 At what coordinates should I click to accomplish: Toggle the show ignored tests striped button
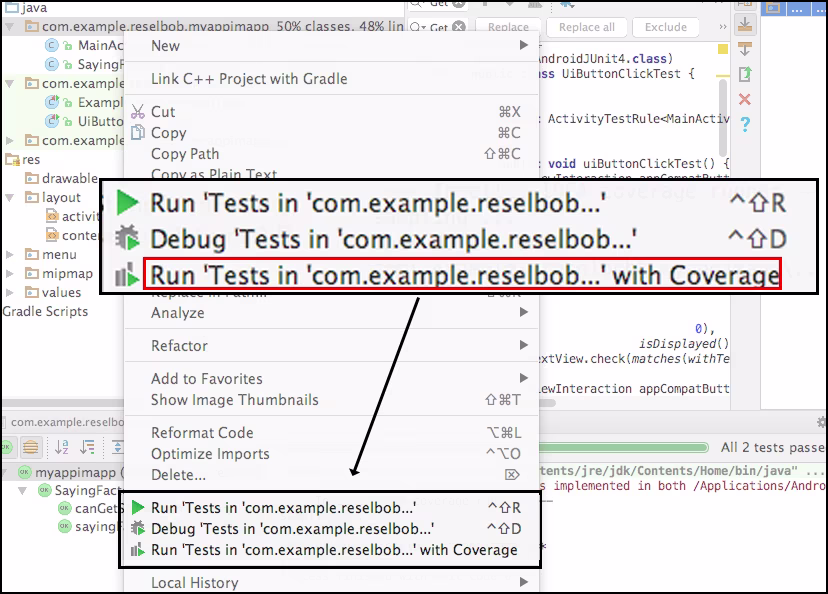(x=31, y=447)
